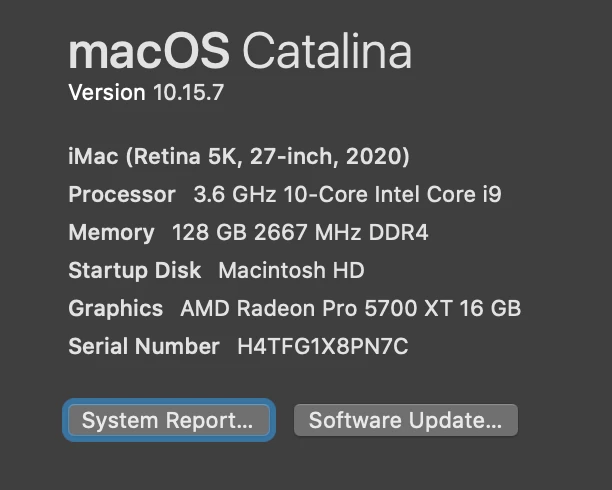
Task: Click the Serial Number label
Action: click(x=143, y=347)
